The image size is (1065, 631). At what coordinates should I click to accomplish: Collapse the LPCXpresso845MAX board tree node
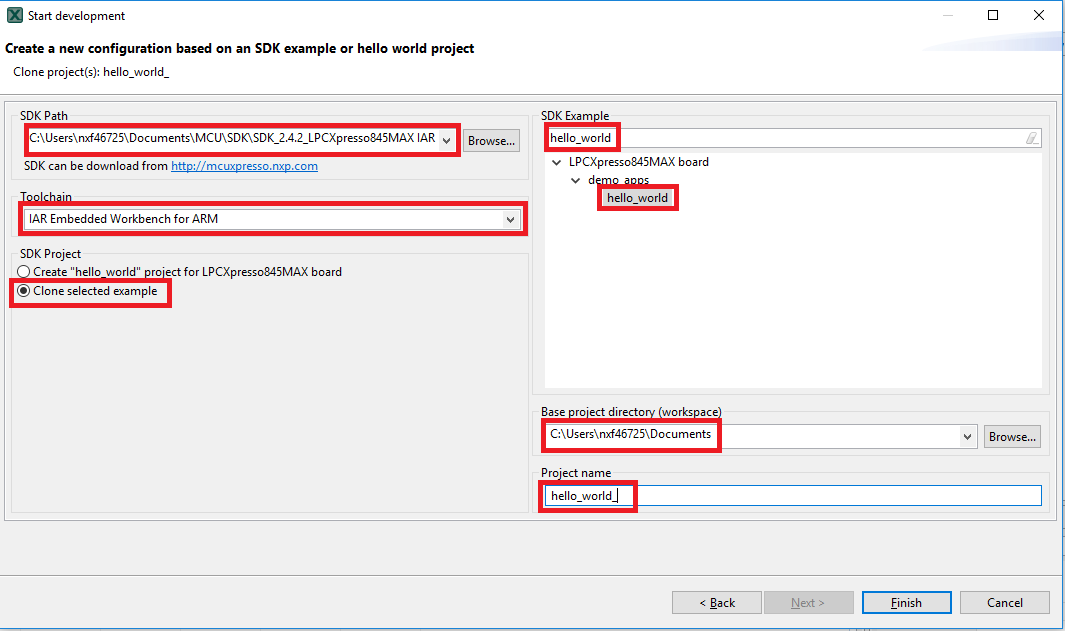556,162
